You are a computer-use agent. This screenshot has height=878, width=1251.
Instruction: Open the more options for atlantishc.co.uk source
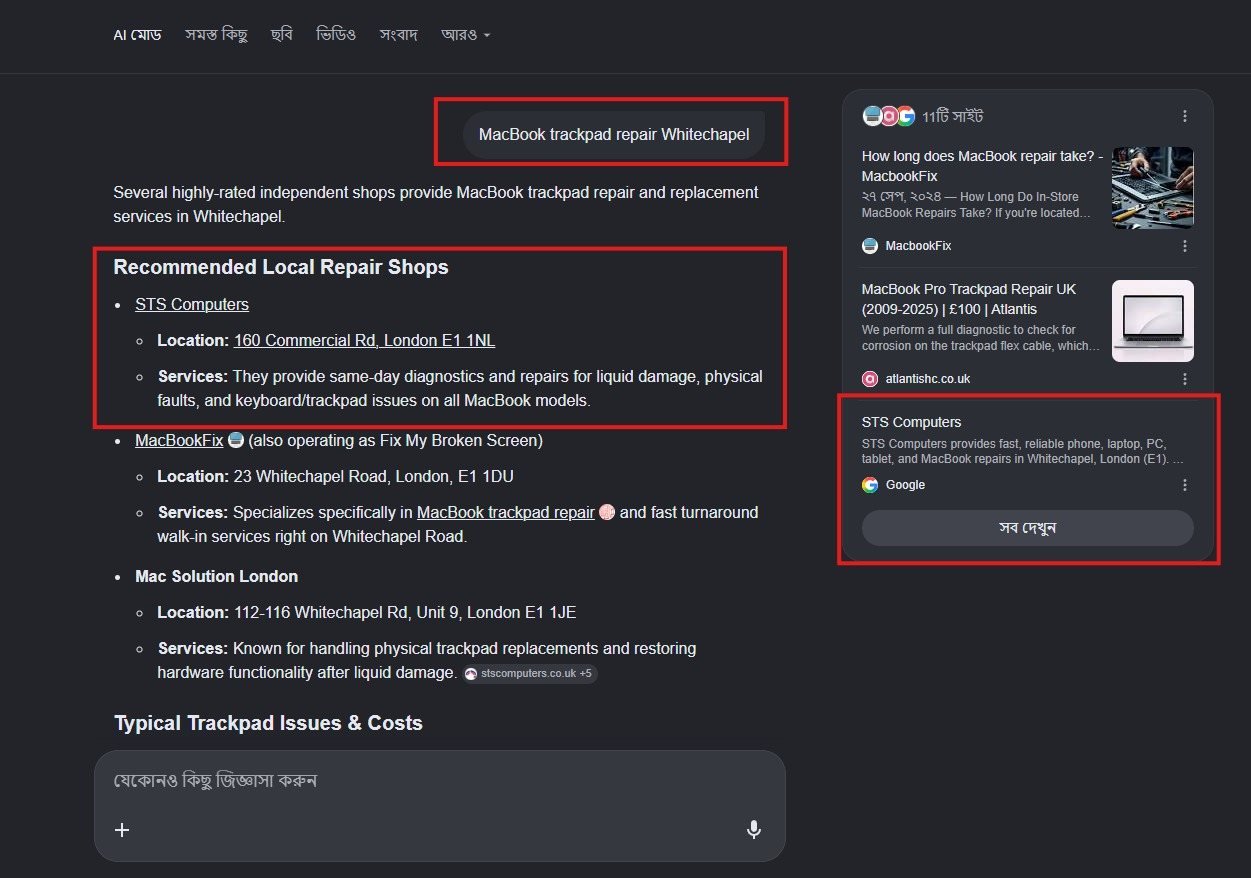(x=1185, y=379)
